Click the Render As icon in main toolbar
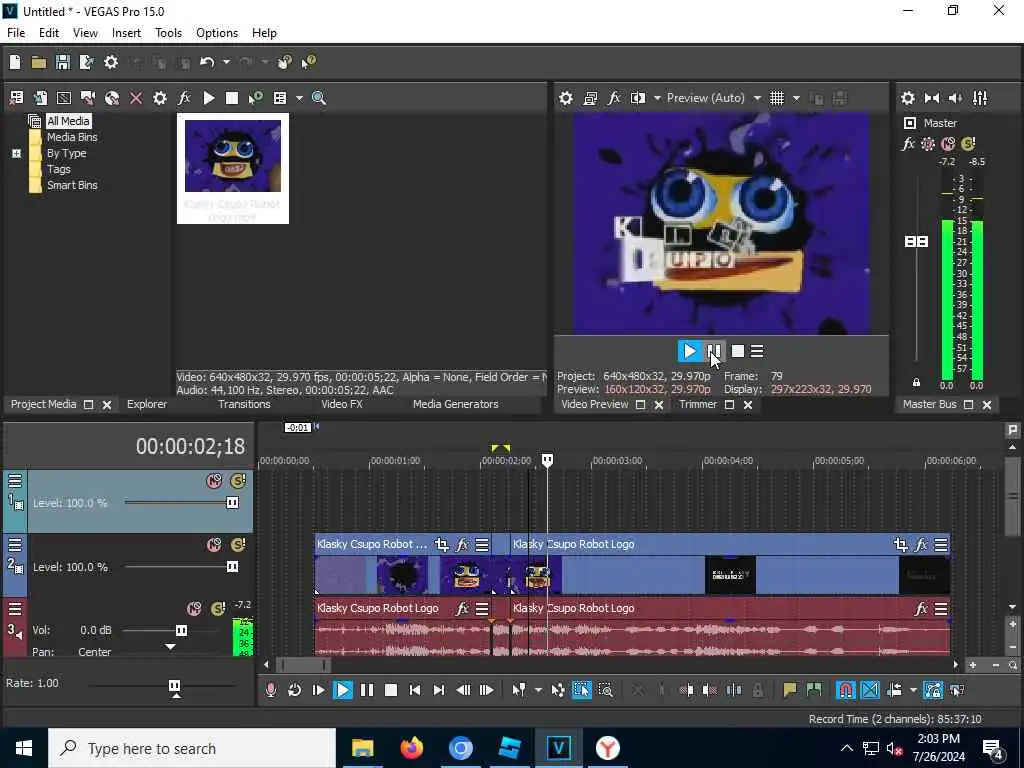The width and height of the screenshot is (1024, 768). tap(86, 62)
